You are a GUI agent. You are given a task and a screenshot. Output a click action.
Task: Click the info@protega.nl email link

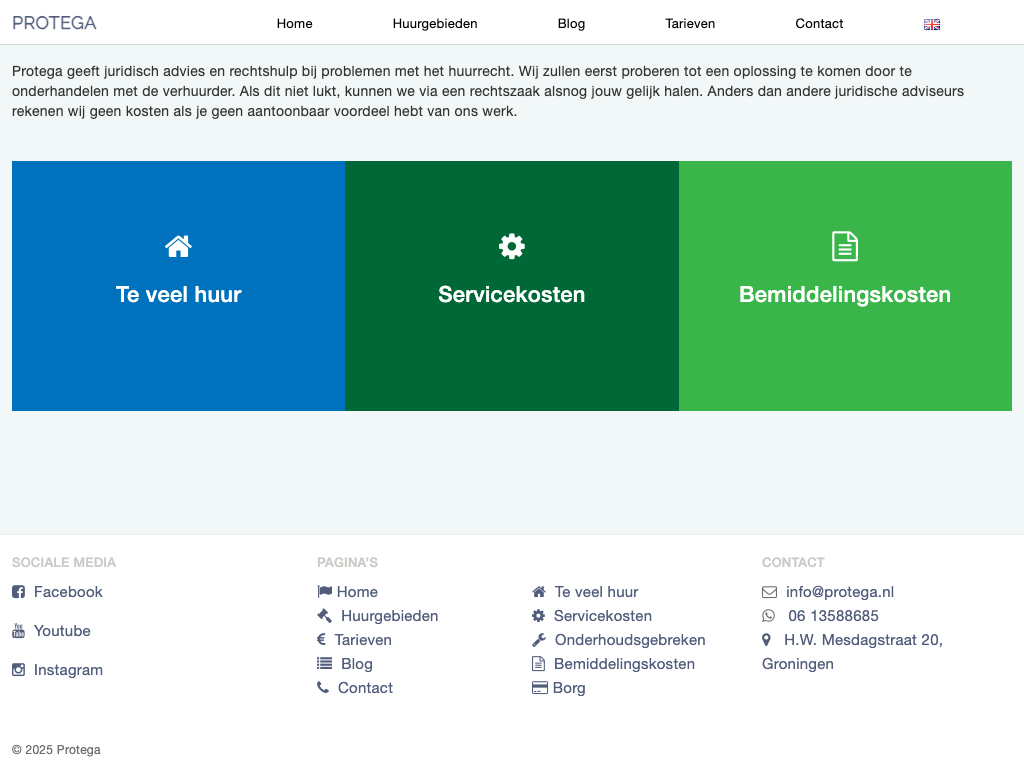[839, 592]
